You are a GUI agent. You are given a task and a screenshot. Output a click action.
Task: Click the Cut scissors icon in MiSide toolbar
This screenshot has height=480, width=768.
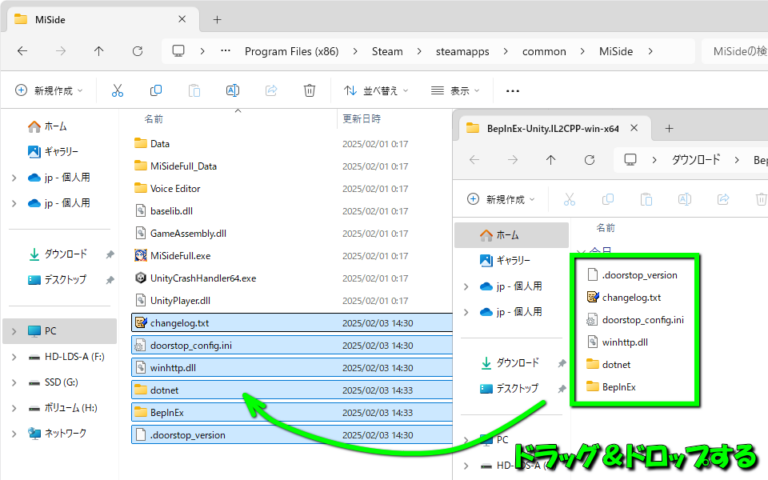[117, 90]
